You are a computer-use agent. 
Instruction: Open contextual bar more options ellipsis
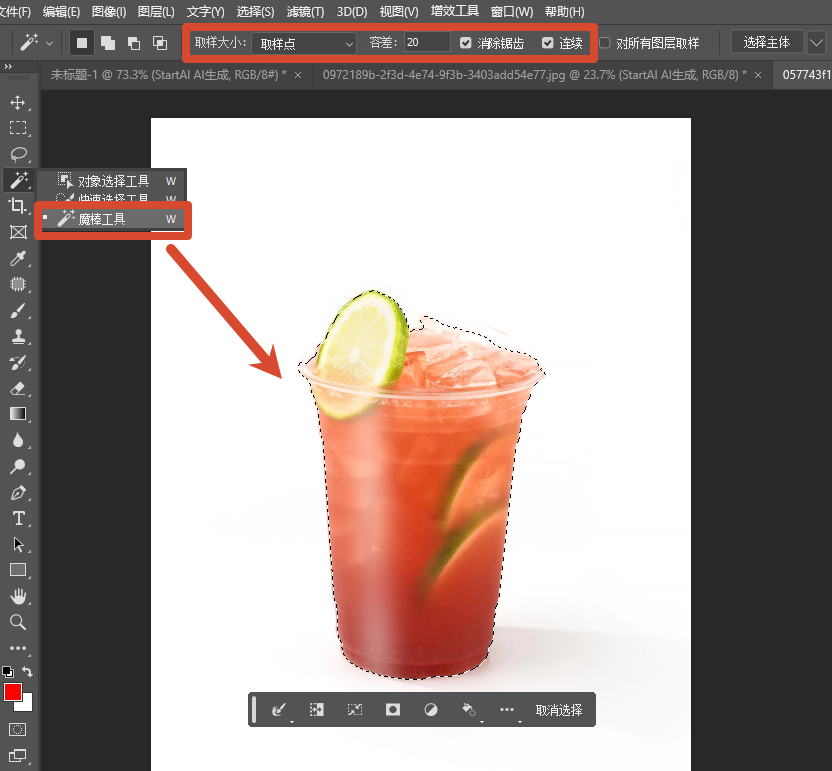tap(507, 709)
